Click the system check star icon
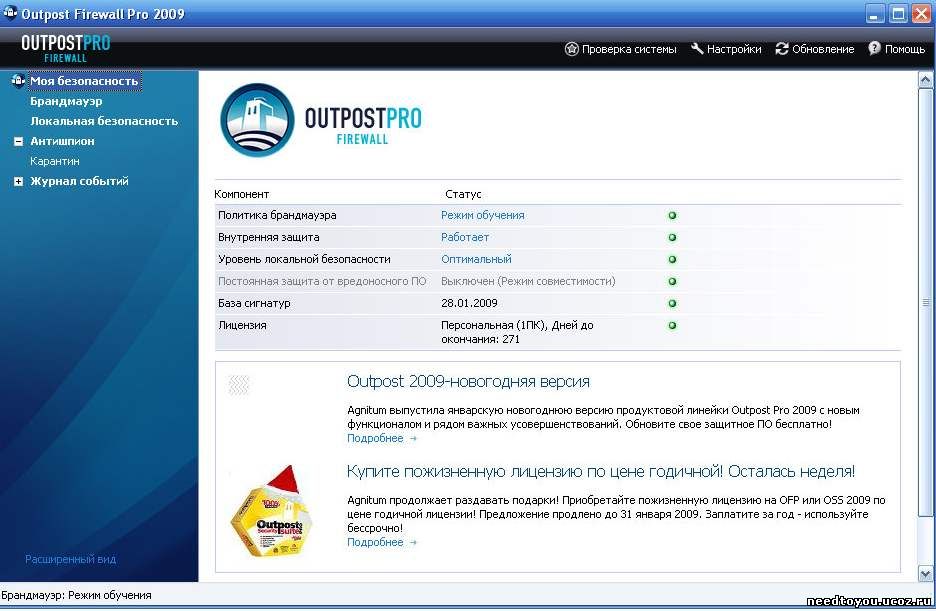The image size is (936, 611). (571, 49)
